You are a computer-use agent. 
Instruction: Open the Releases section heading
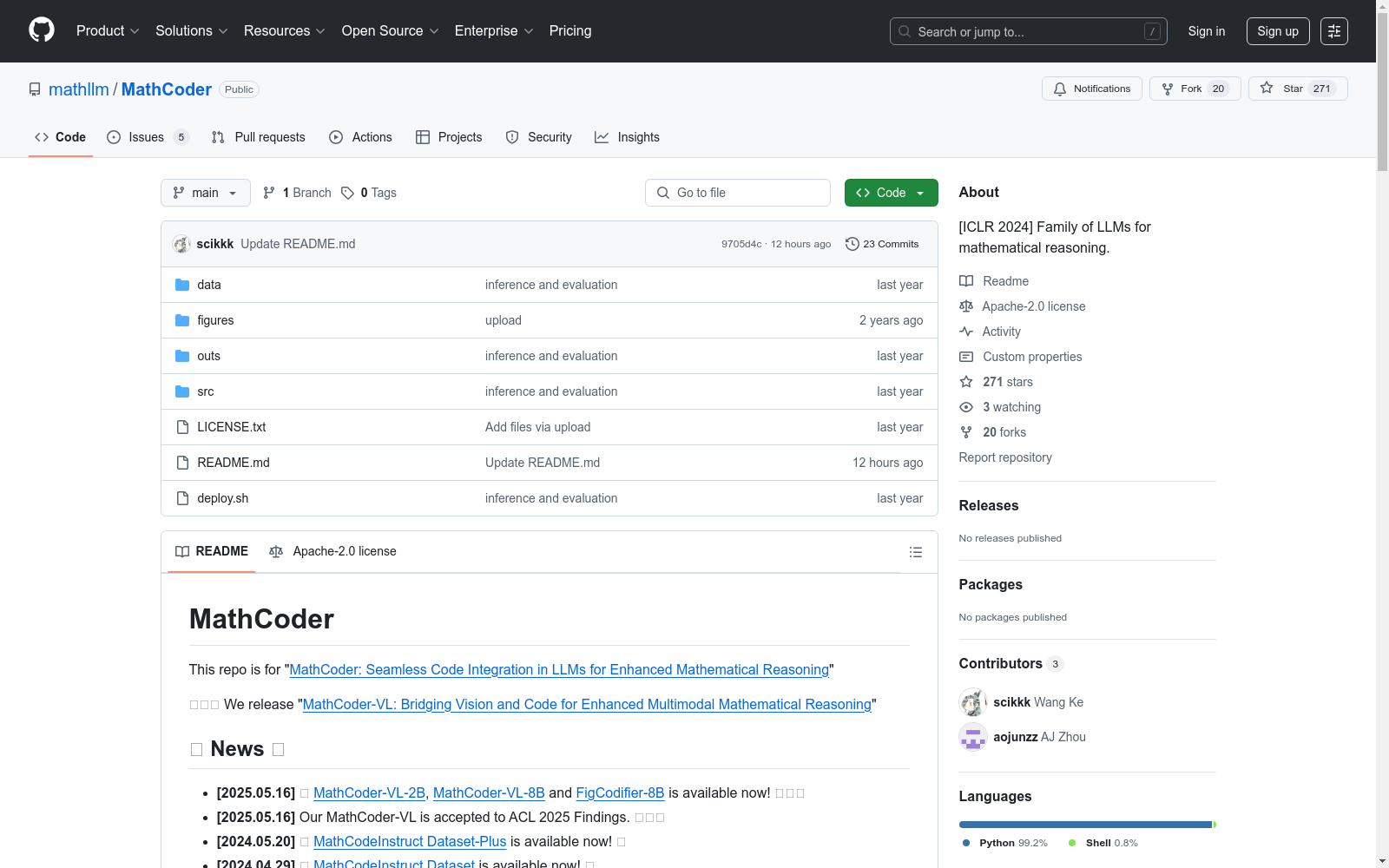(x=989, y=505)
